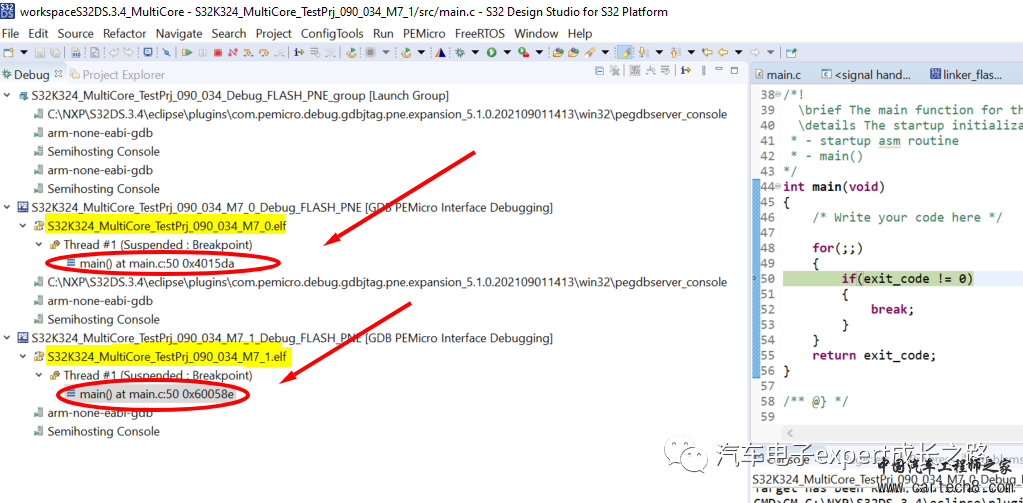Select first Semihosting Console under Launch Group
The image size is (1023, 503).
[x=103, y=151]
